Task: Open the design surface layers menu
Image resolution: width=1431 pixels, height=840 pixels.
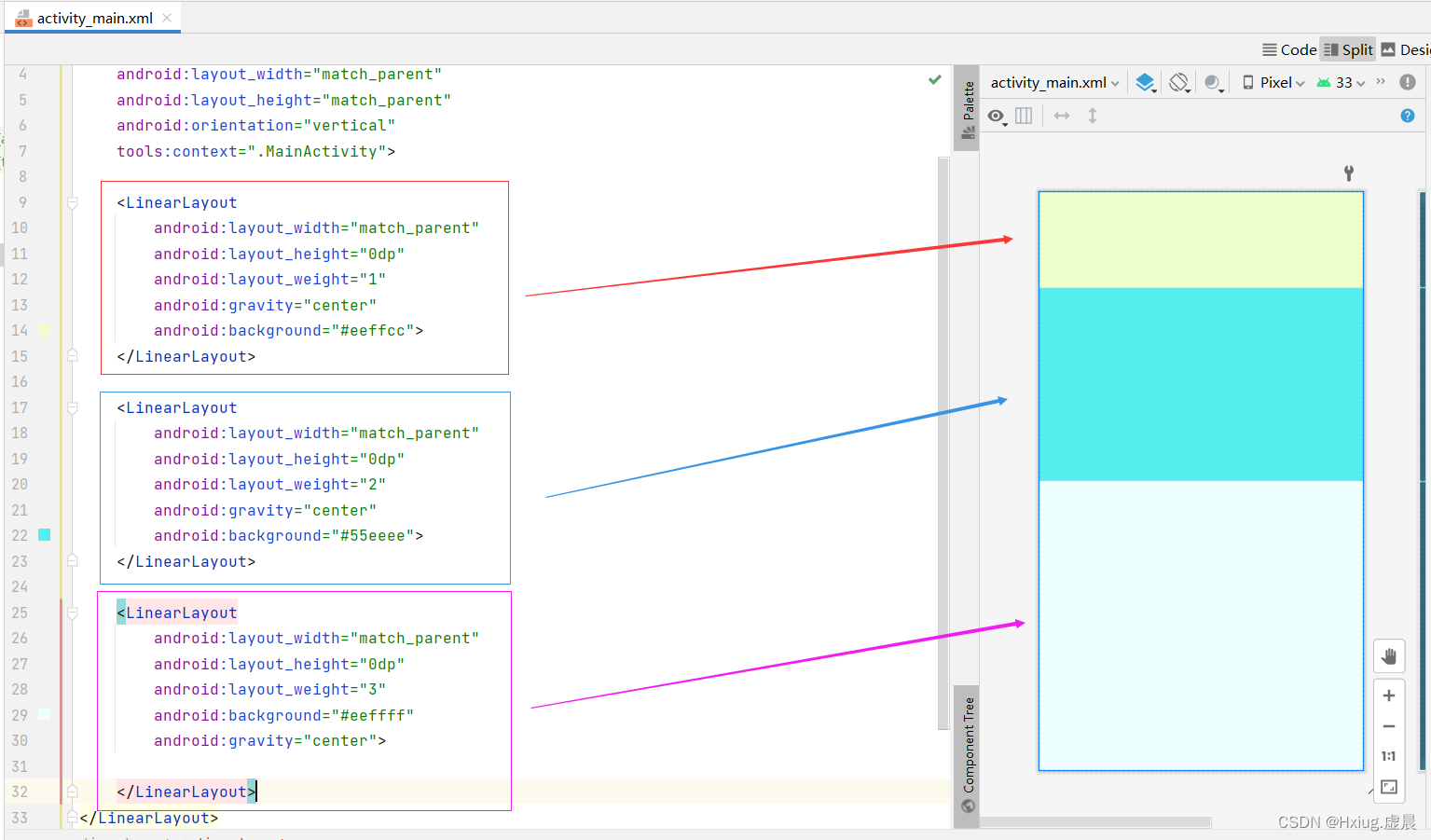Action: [1146, 82]
